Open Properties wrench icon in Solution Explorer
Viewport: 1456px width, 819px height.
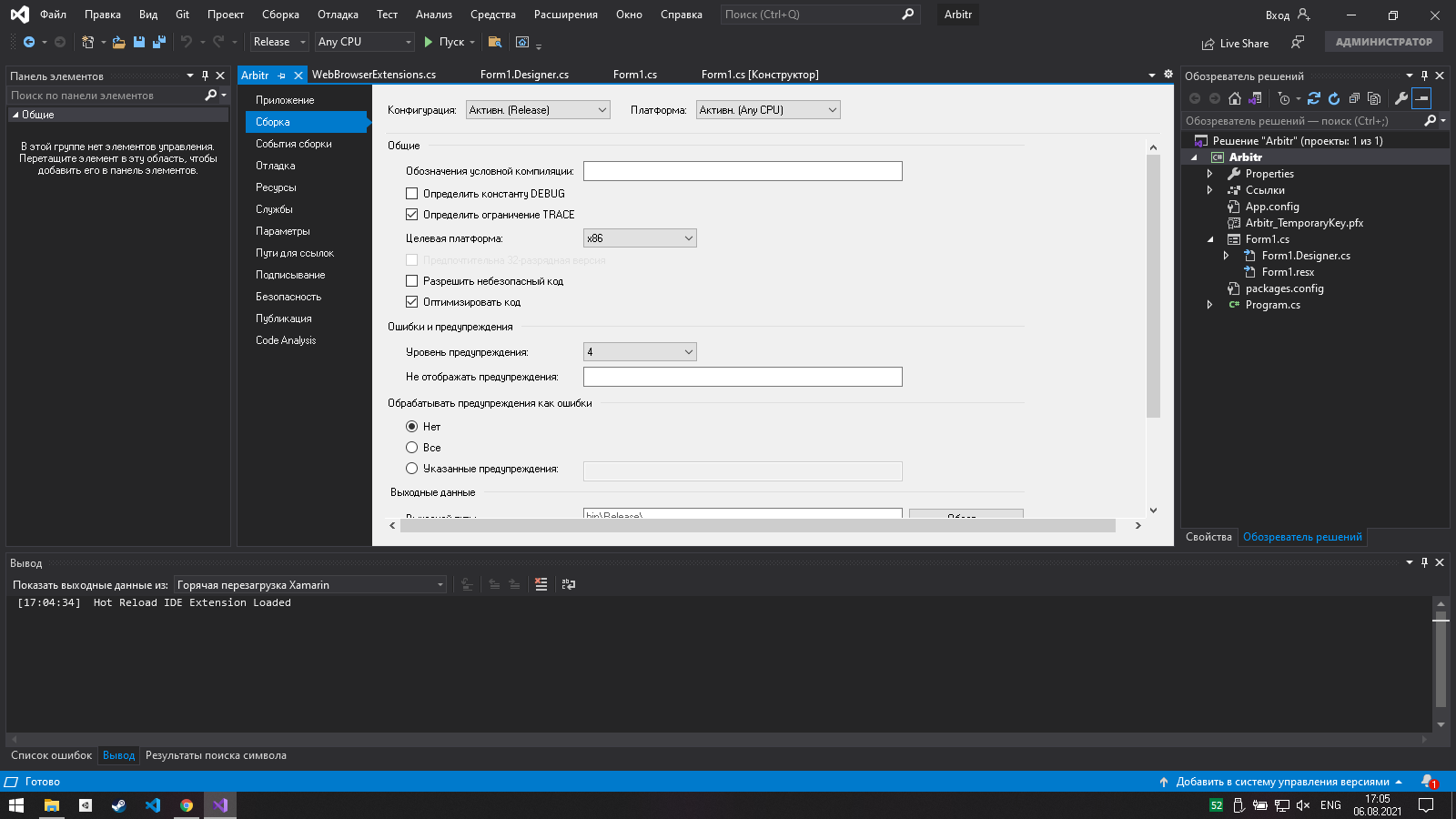[x=1401, y=98]
